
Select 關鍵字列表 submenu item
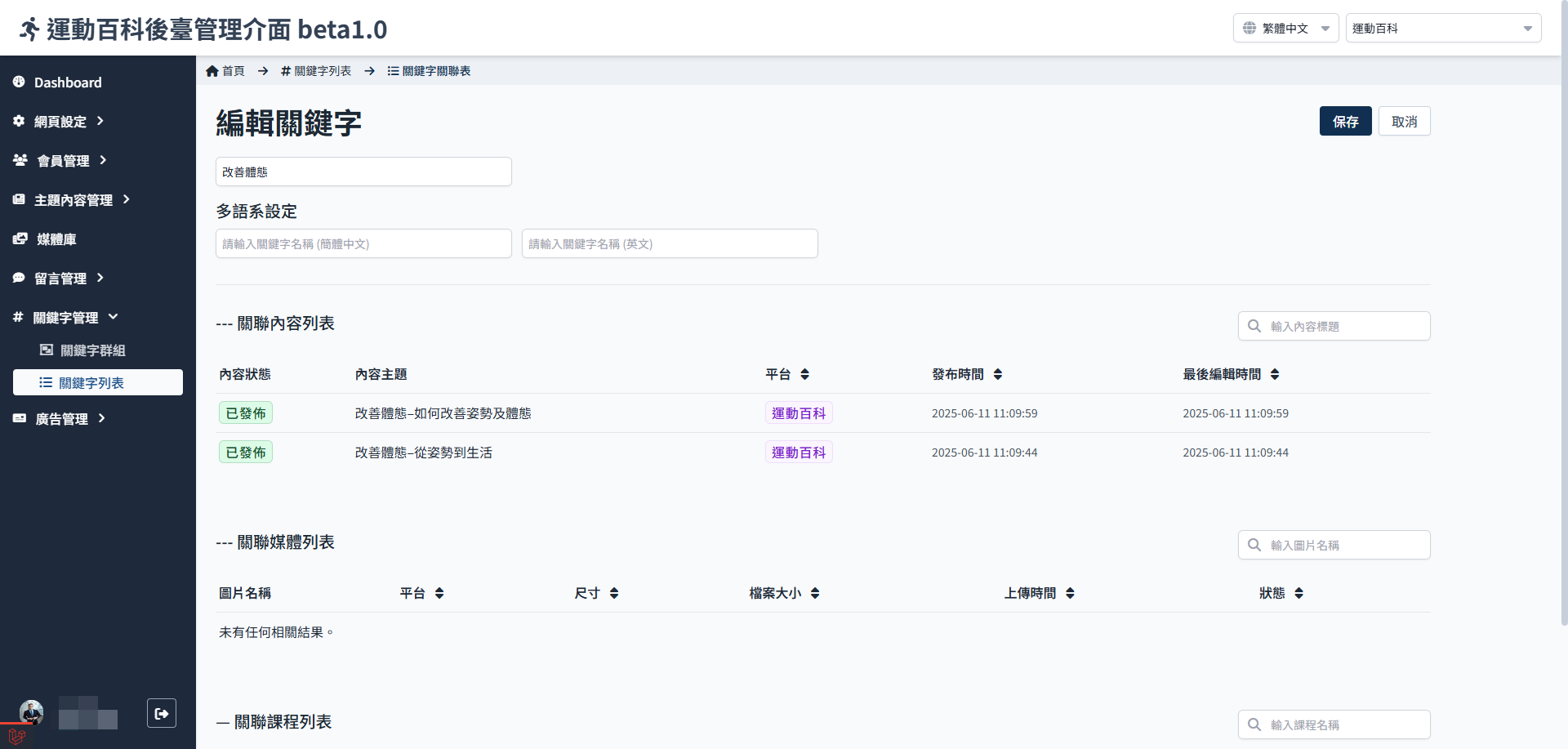(98, 382)
